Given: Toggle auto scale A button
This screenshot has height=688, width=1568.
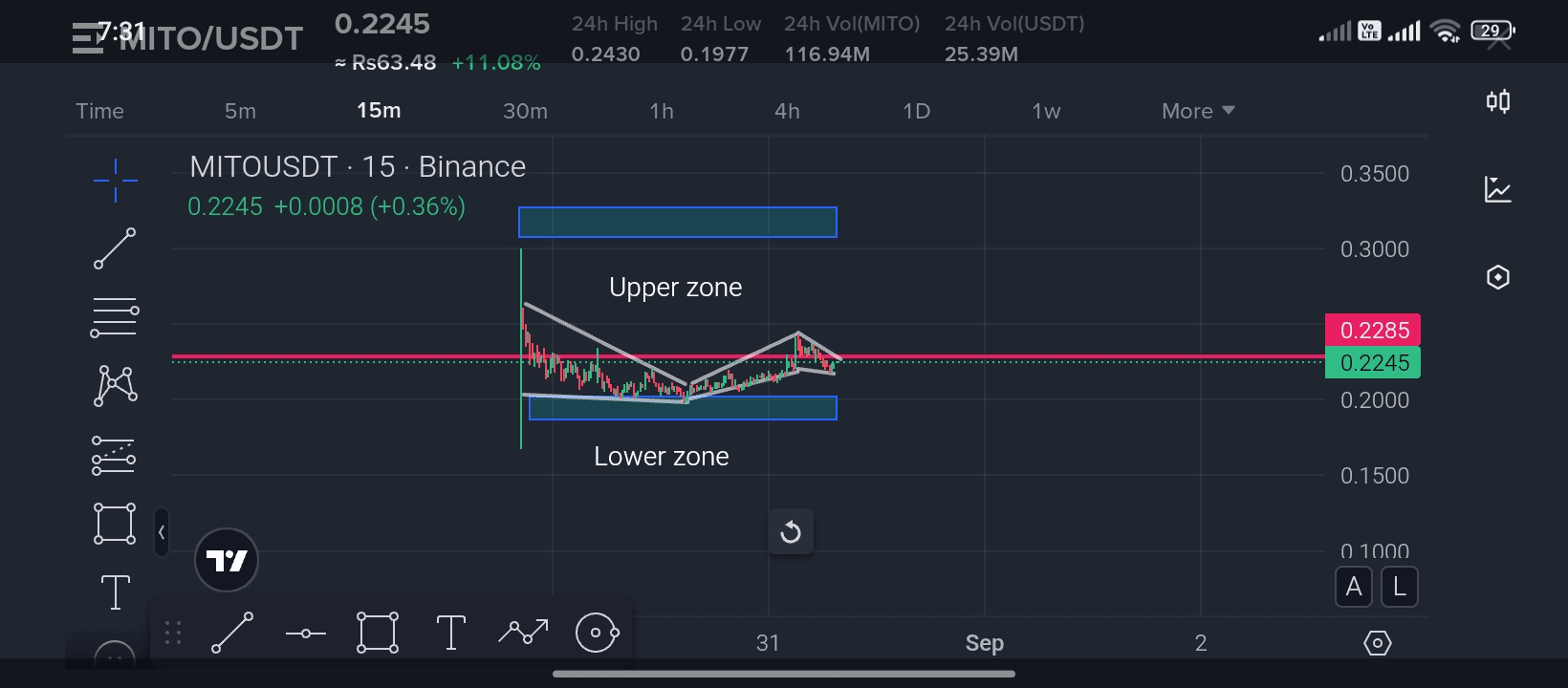Looking at the screenshot, I should pos(1354,587).
